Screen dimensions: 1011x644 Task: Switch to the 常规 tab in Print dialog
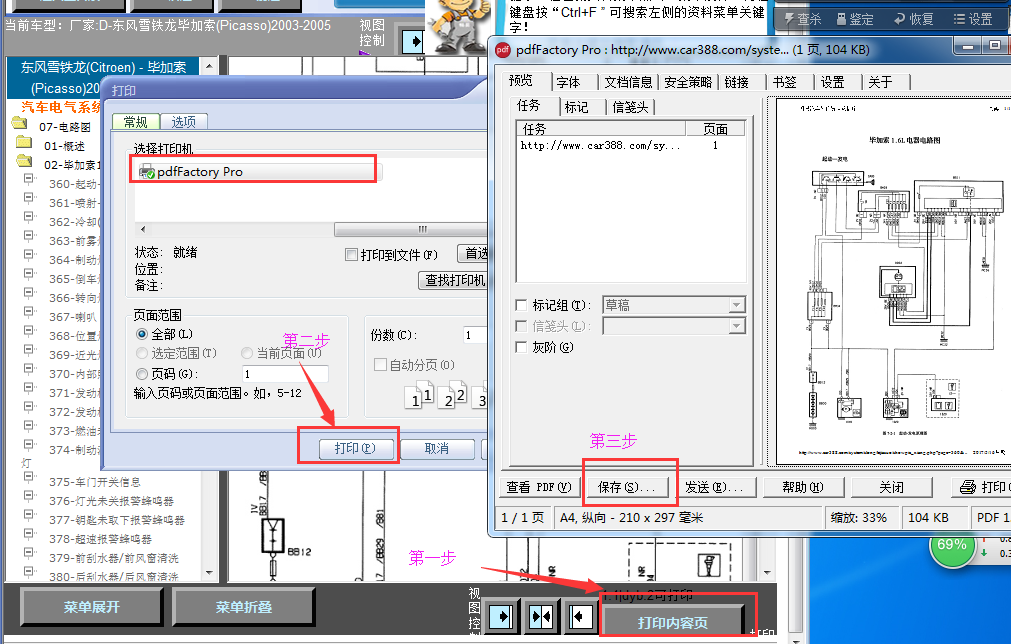coord(135,122)
